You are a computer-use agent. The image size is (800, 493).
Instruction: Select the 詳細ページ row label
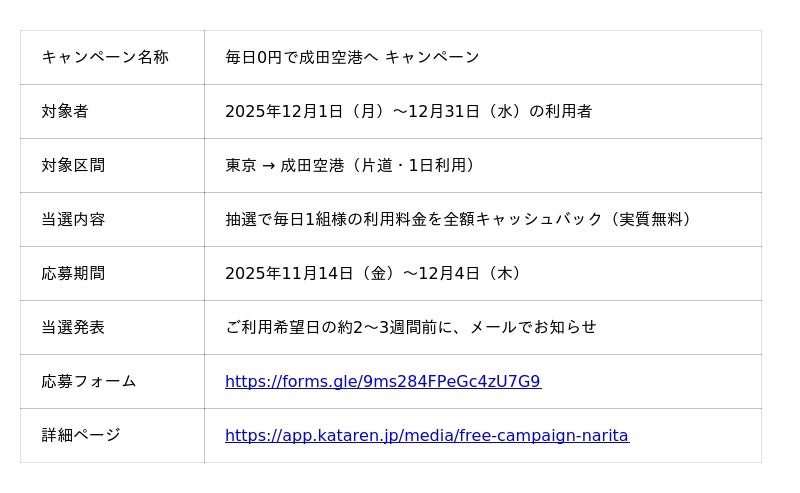(x=81, y=435)
